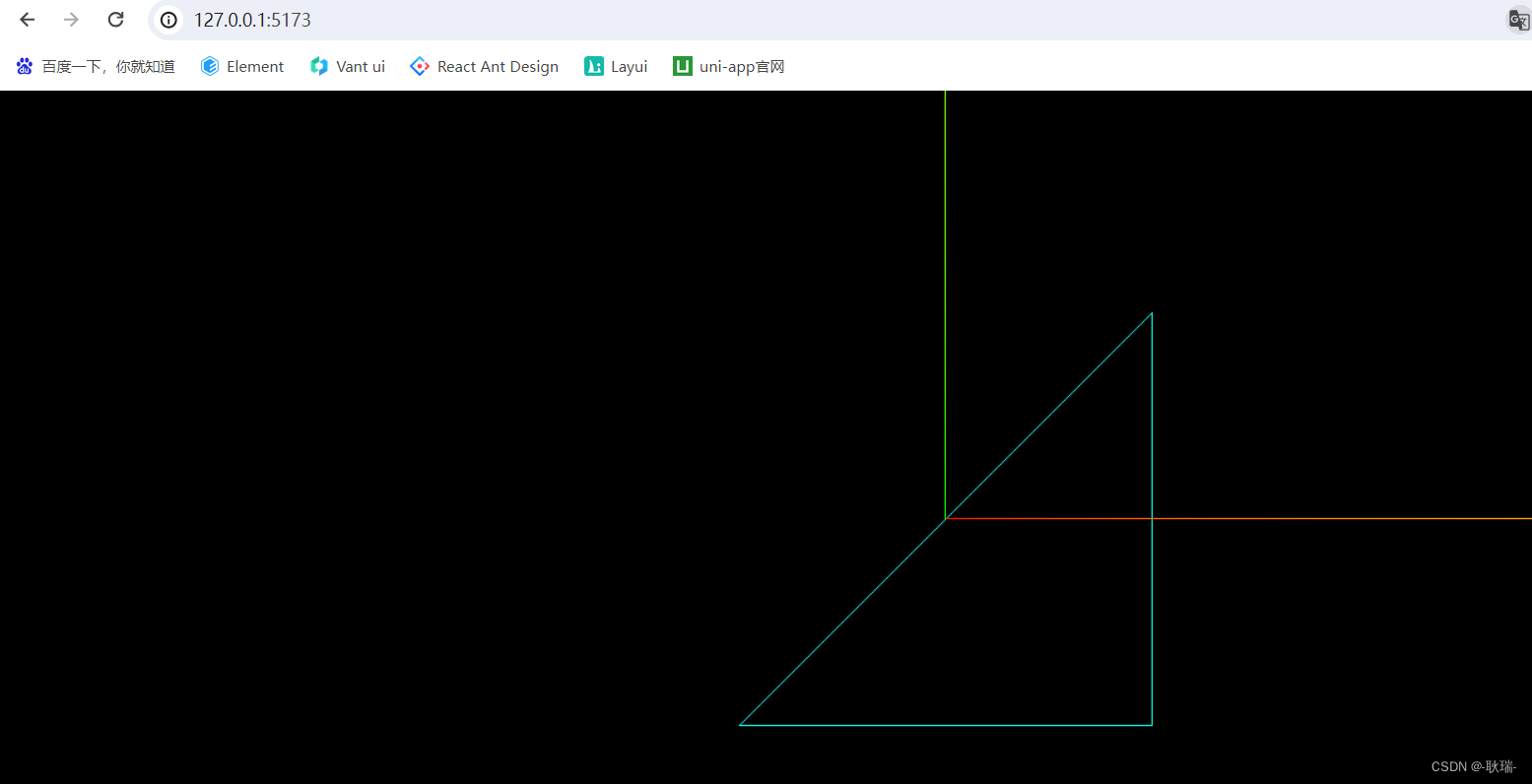Click the Layui green favicon
This screenshot has width=1532, height=784.
593,66
